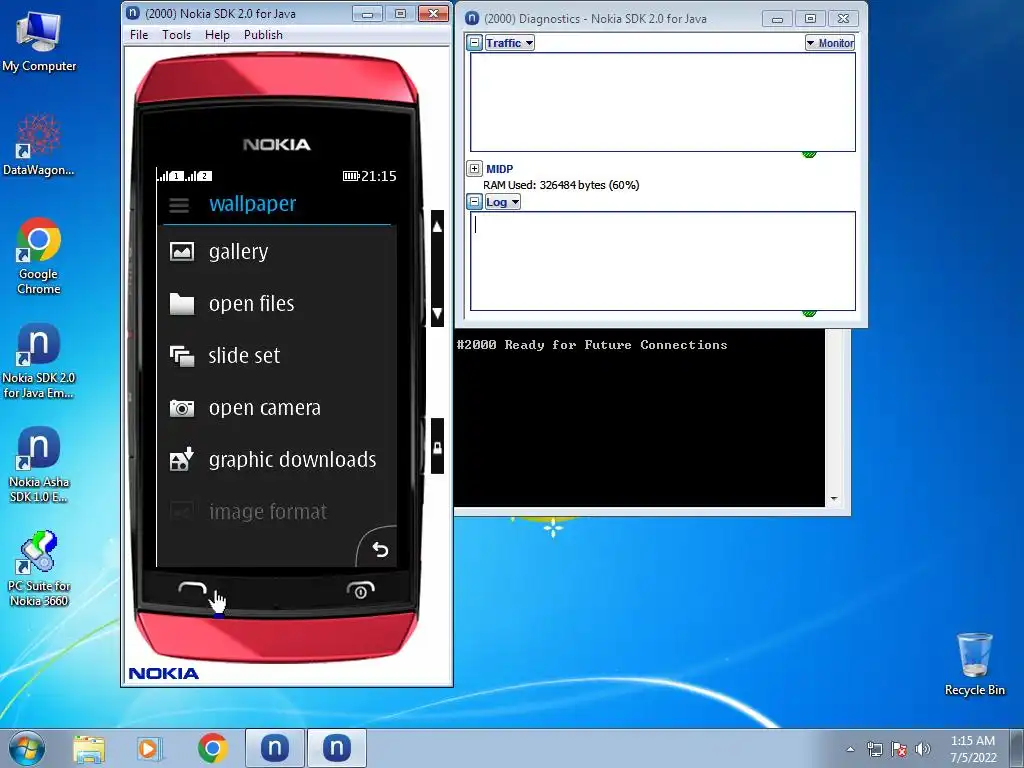This screenshot has width=1024, height=768.
Task: Click phone status bar time 21:15
Action: coord(379,176)
